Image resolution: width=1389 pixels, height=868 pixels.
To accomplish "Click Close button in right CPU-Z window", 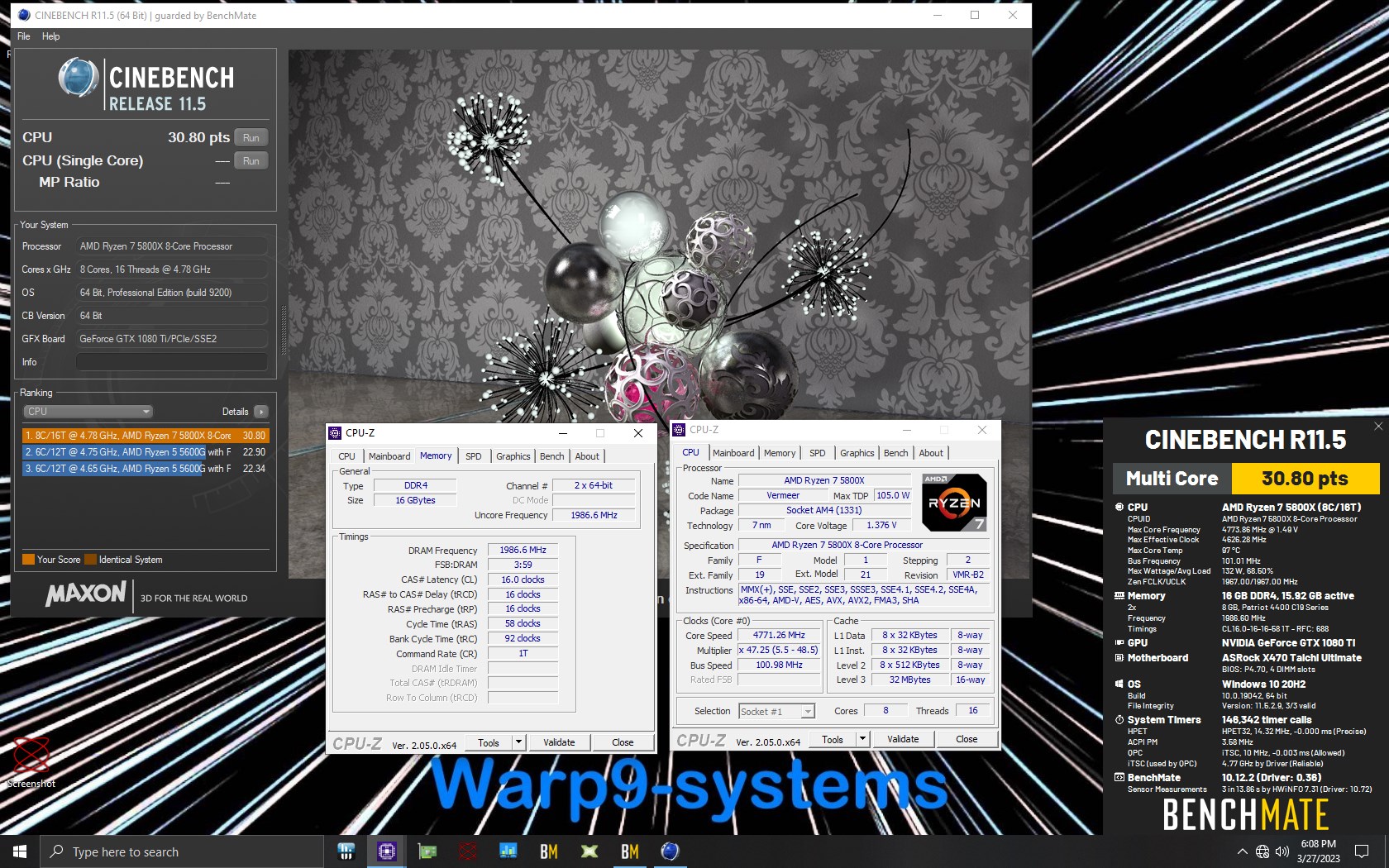I will [967, 739].
